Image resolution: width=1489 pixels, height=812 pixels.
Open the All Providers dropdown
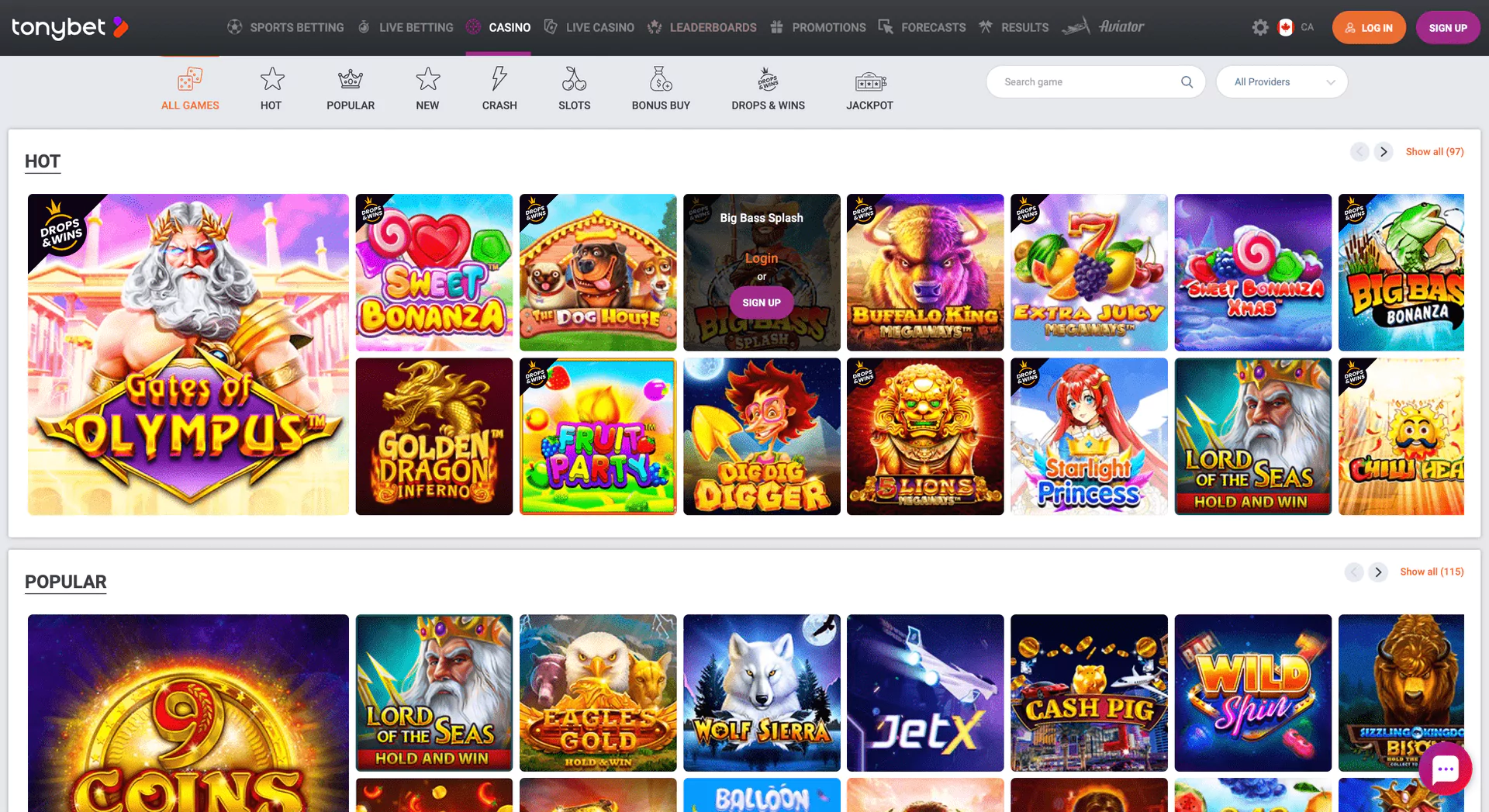1282,81
